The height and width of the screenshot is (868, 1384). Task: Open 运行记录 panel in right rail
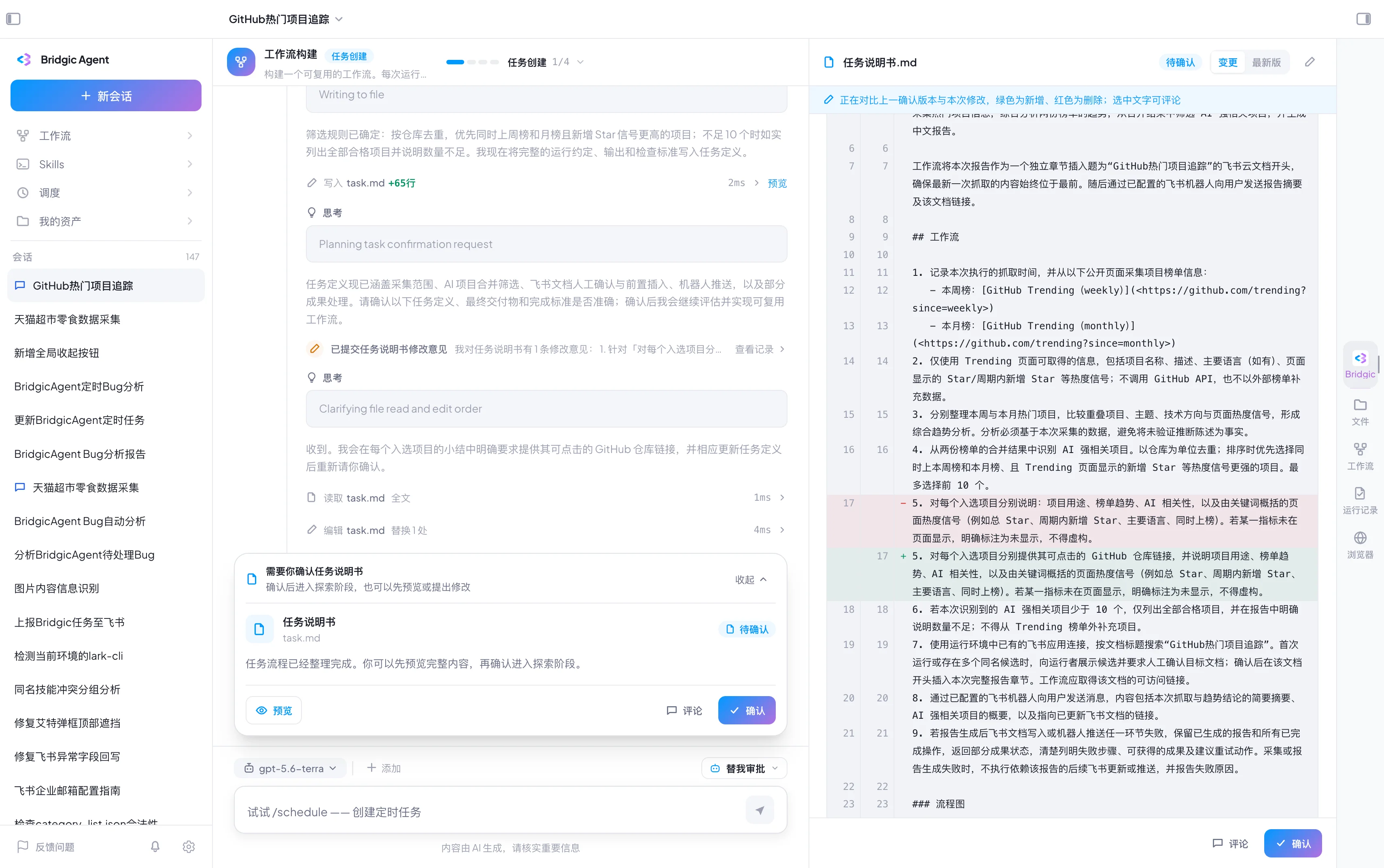click(x=1360, y=501)
